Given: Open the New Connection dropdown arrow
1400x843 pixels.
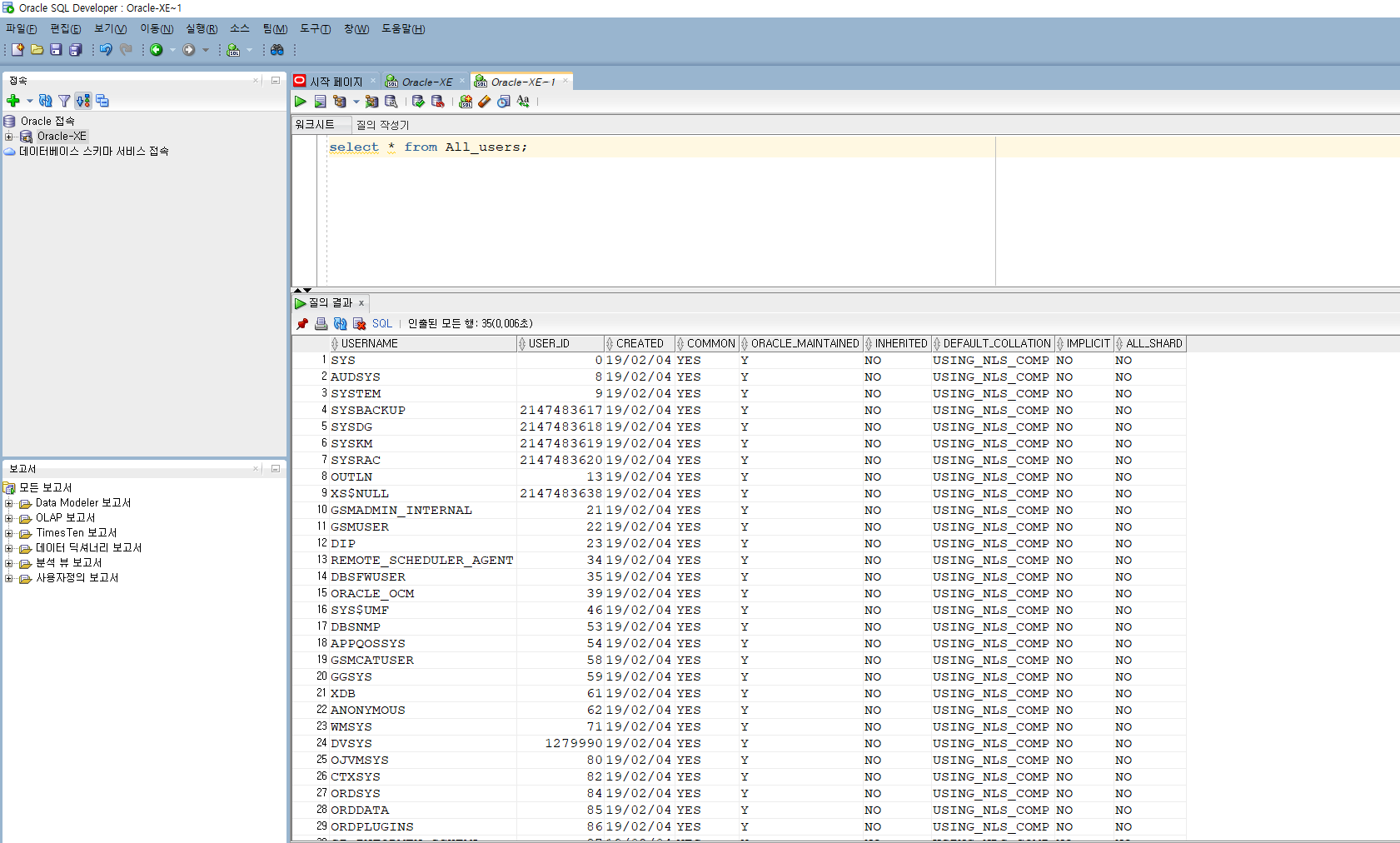Looking at the screenshot, I should [x=30, y=101].
